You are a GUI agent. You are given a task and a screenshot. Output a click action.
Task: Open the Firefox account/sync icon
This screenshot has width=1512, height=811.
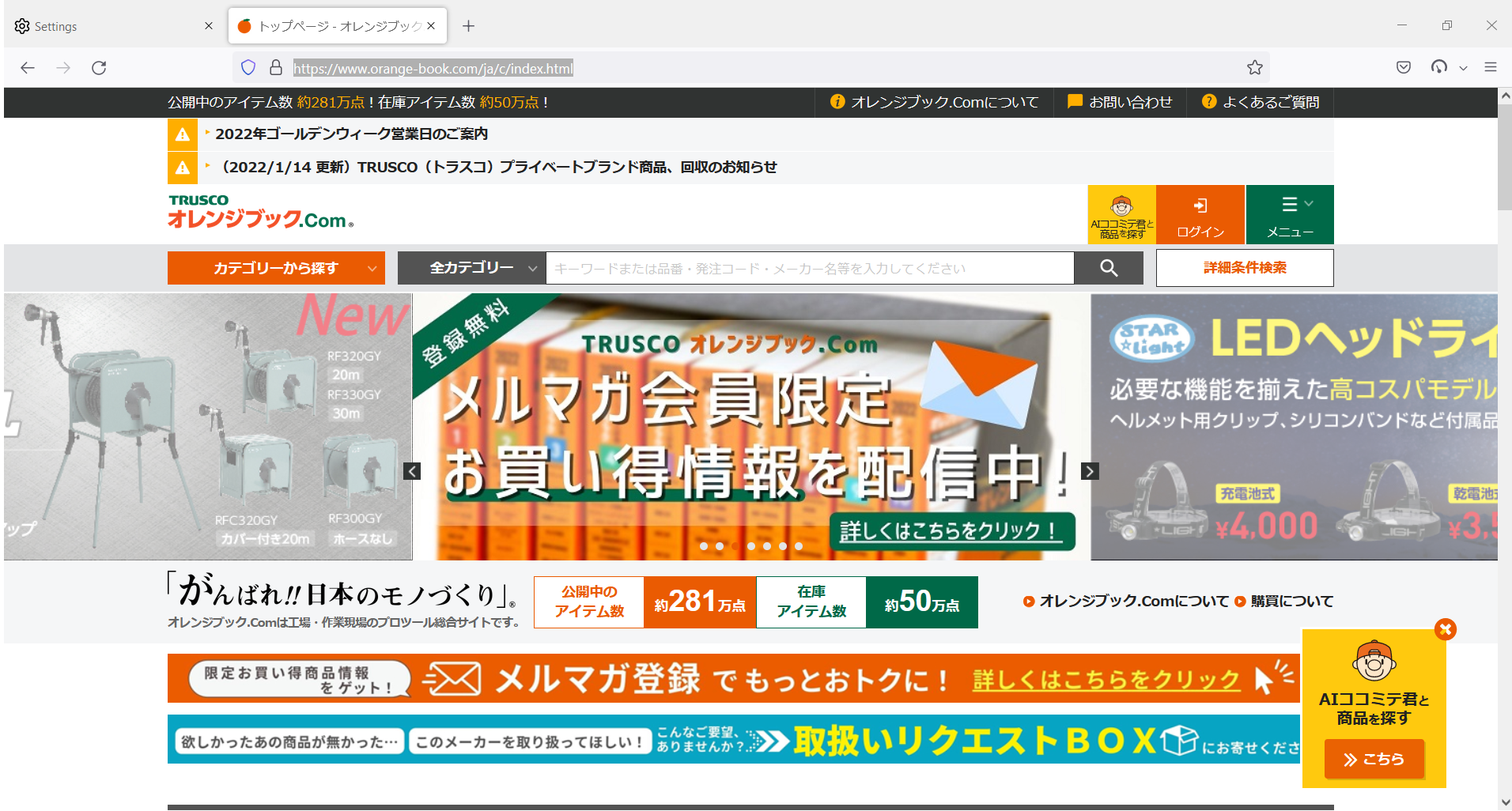pos(1439,68)
